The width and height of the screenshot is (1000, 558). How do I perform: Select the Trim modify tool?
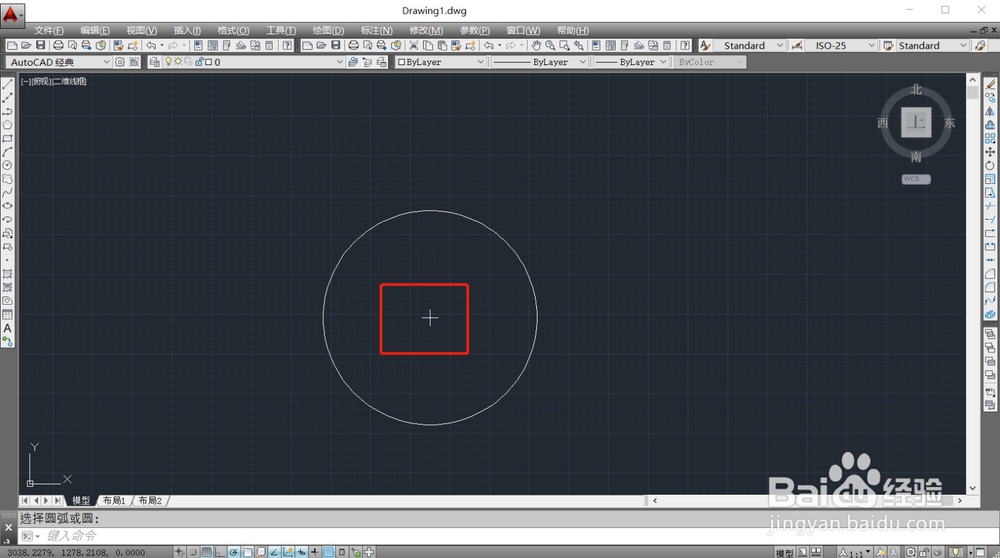(x=990, y=206)
